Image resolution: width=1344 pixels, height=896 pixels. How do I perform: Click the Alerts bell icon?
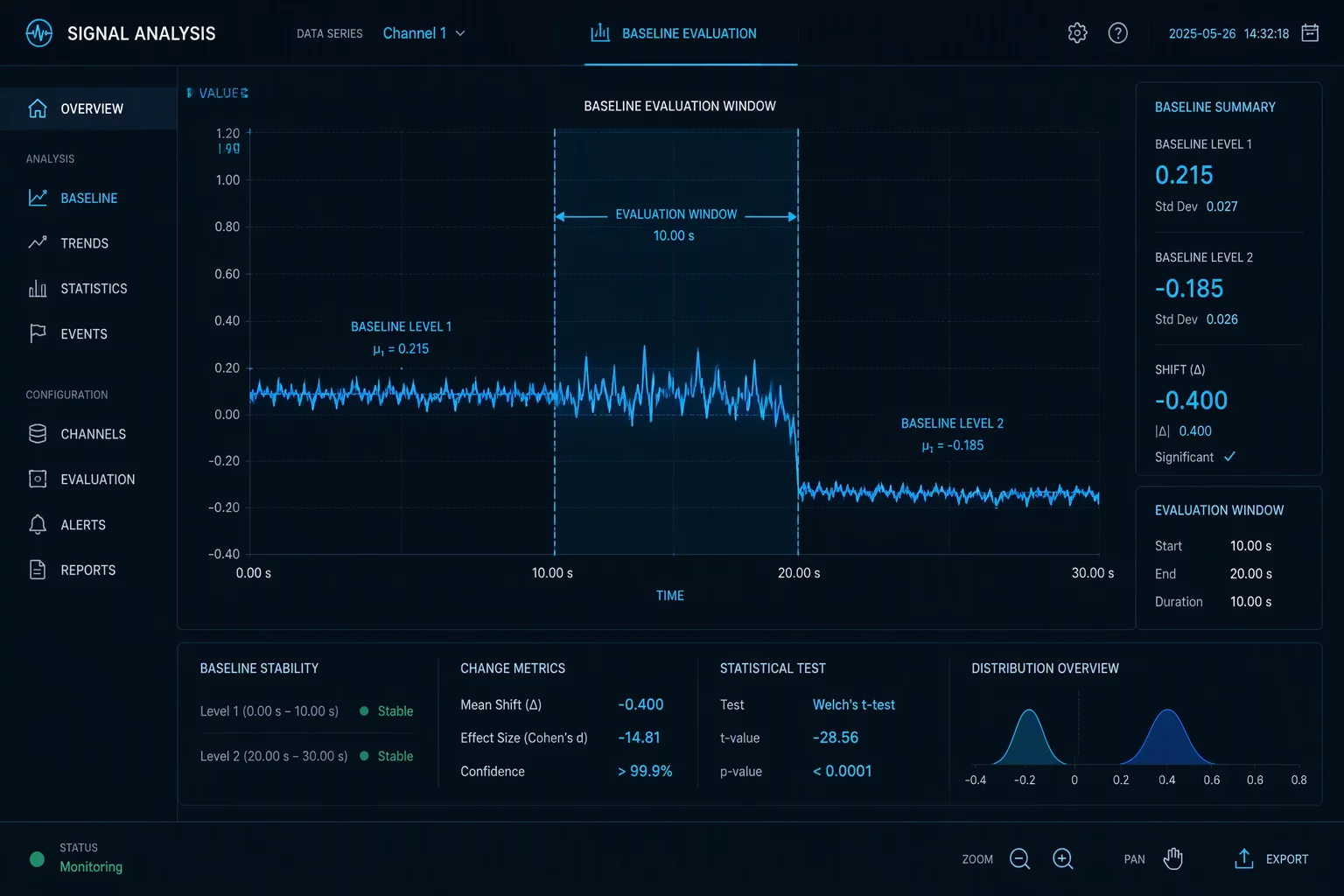38,525
